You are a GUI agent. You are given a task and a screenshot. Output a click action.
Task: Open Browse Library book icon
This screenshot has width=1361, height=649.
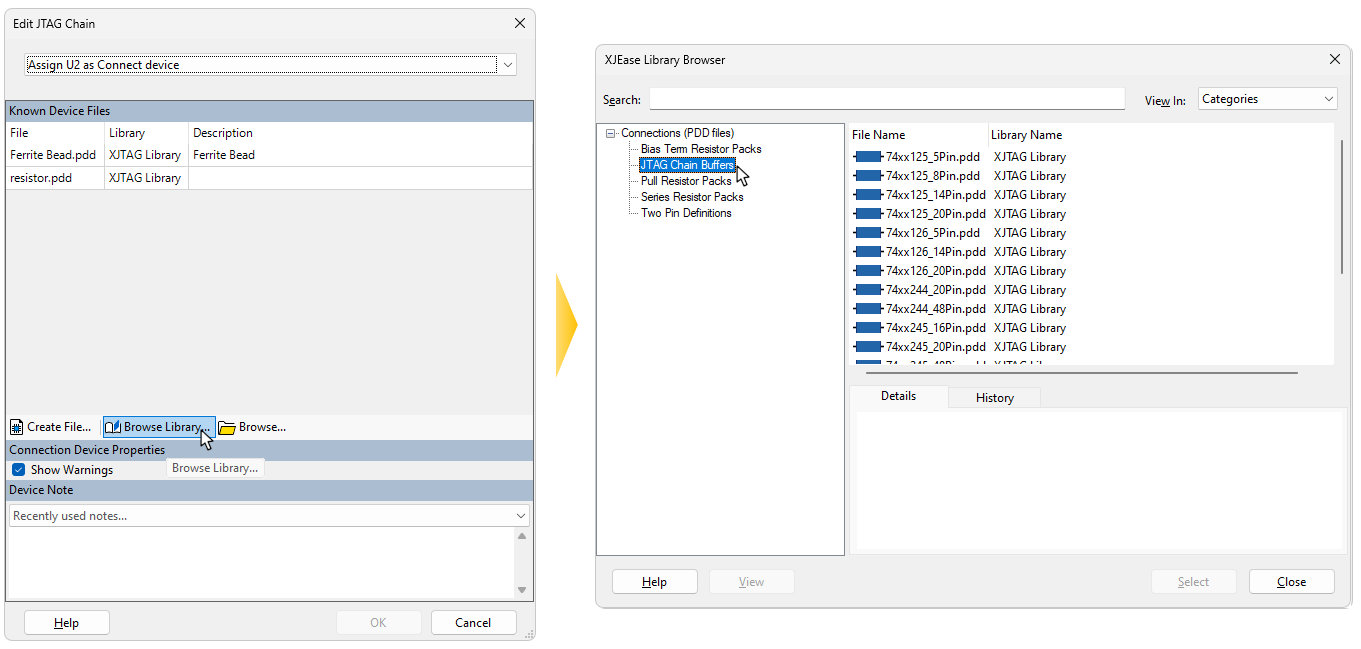coord(113,427)
